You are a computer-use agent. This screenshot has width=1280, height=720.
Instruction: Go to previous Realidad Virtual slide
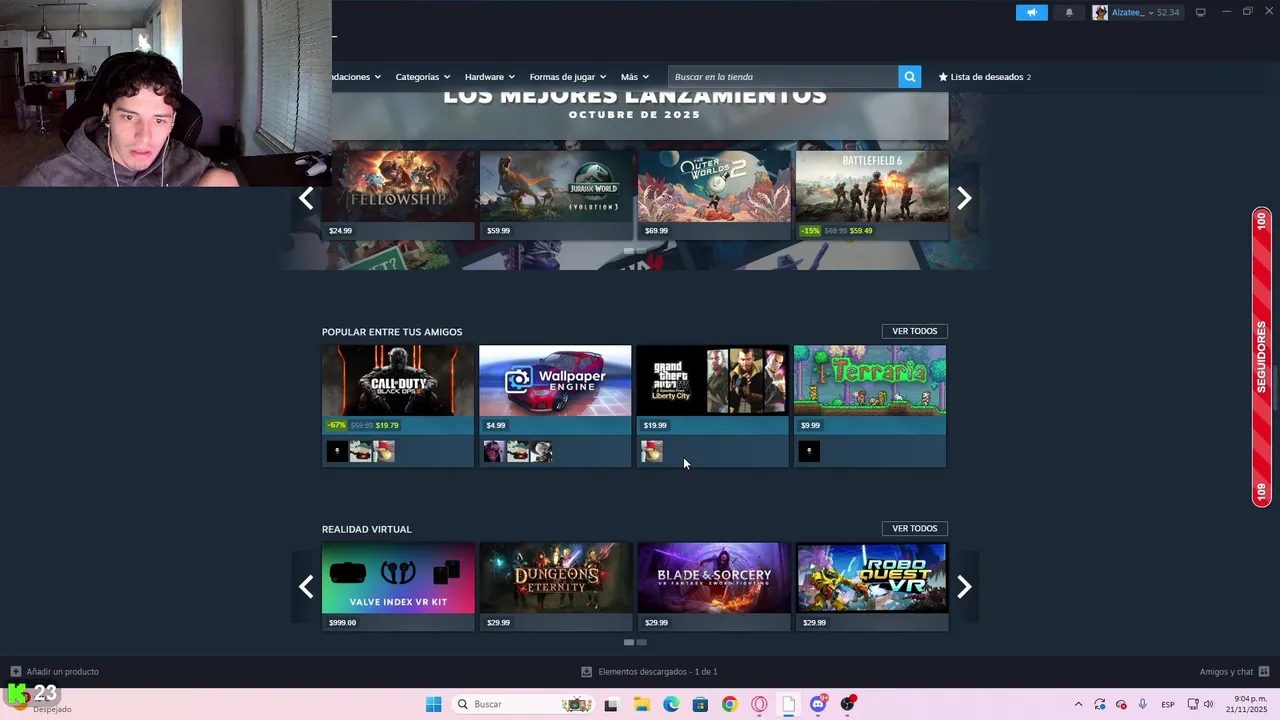coord(306,586)
